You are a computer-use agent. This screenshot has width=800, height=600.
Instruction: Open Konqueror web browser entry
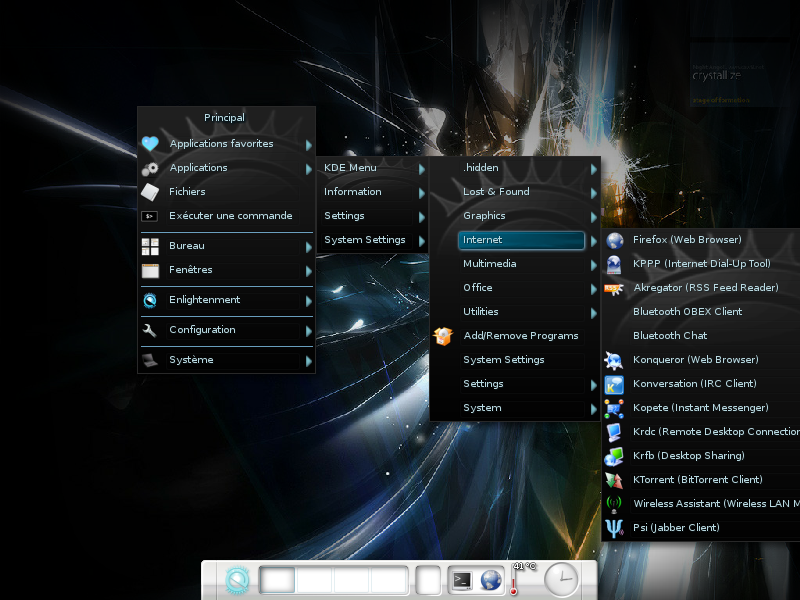(695, 360)
